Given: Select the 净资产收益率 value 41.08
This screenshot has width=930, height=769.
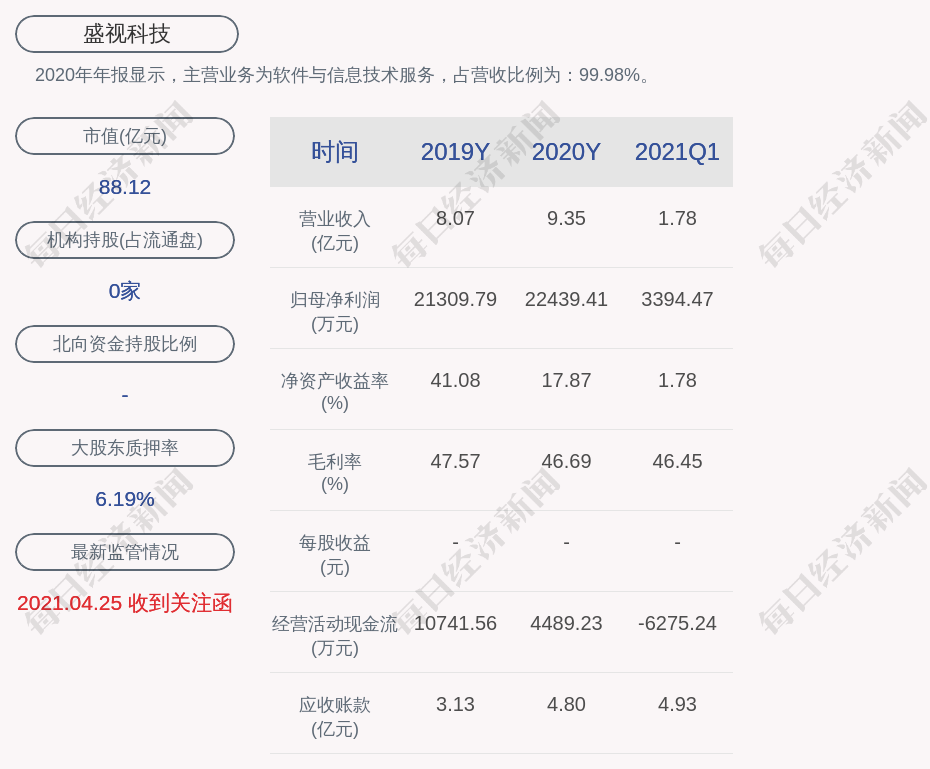Looking at the screenshot, I should (456, 380).
